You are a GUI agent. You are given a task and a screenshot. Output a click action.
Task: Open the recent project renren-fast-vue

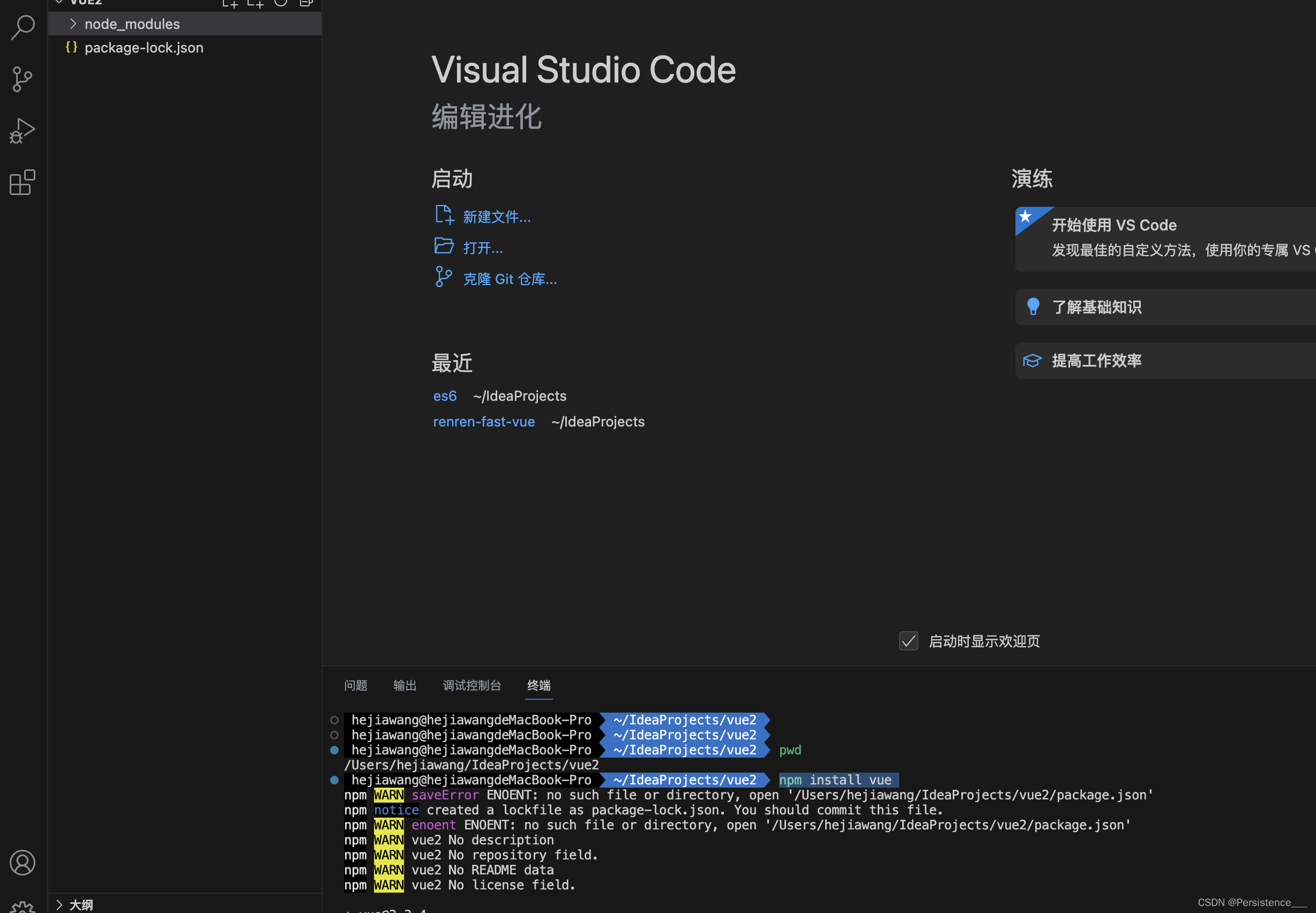484,422
